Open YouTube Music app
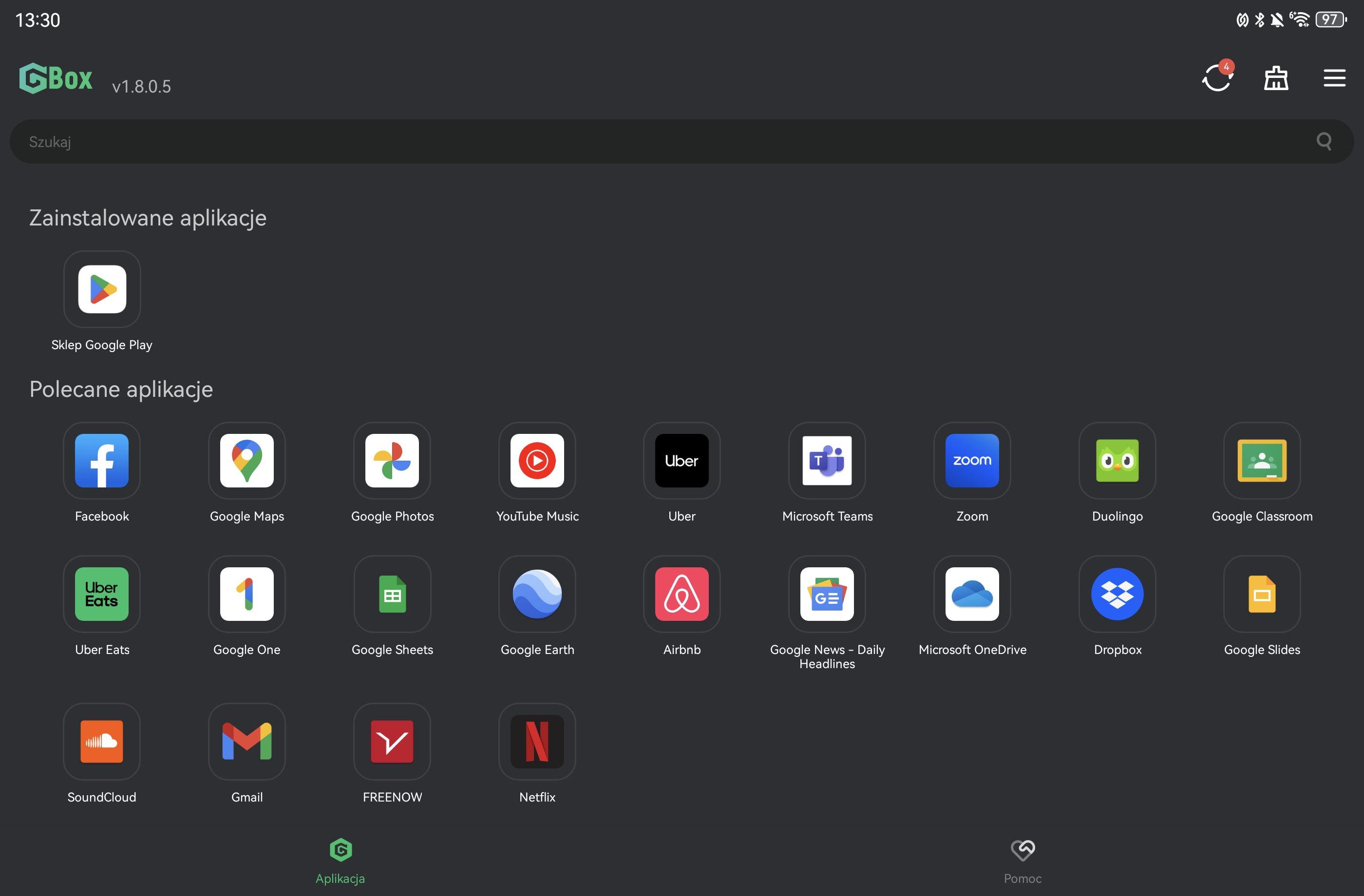The width and height of the screenshot is (1364, 896). click(x=537, y=461)
